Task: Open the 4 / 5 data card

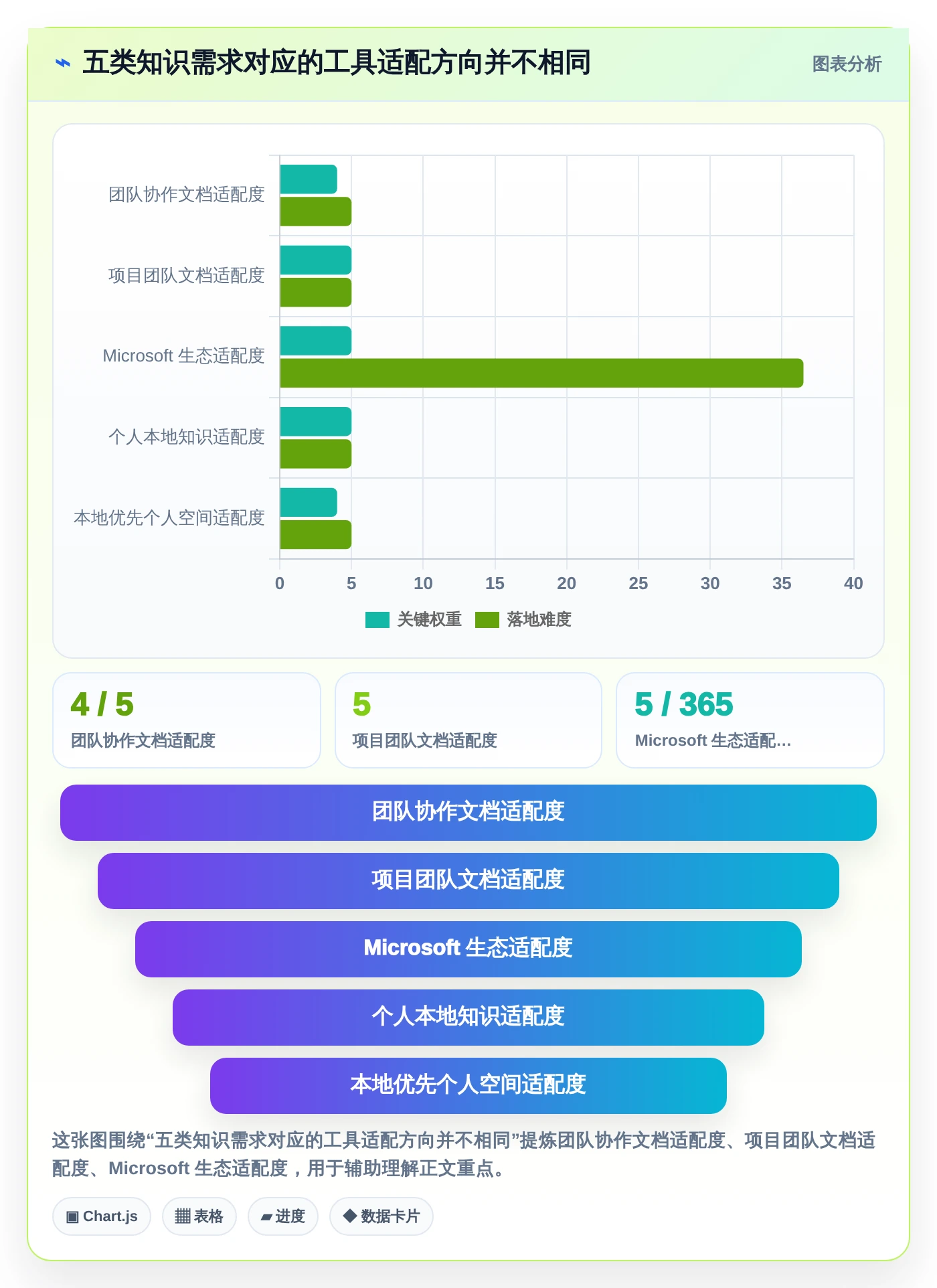Action: (187, 720)
